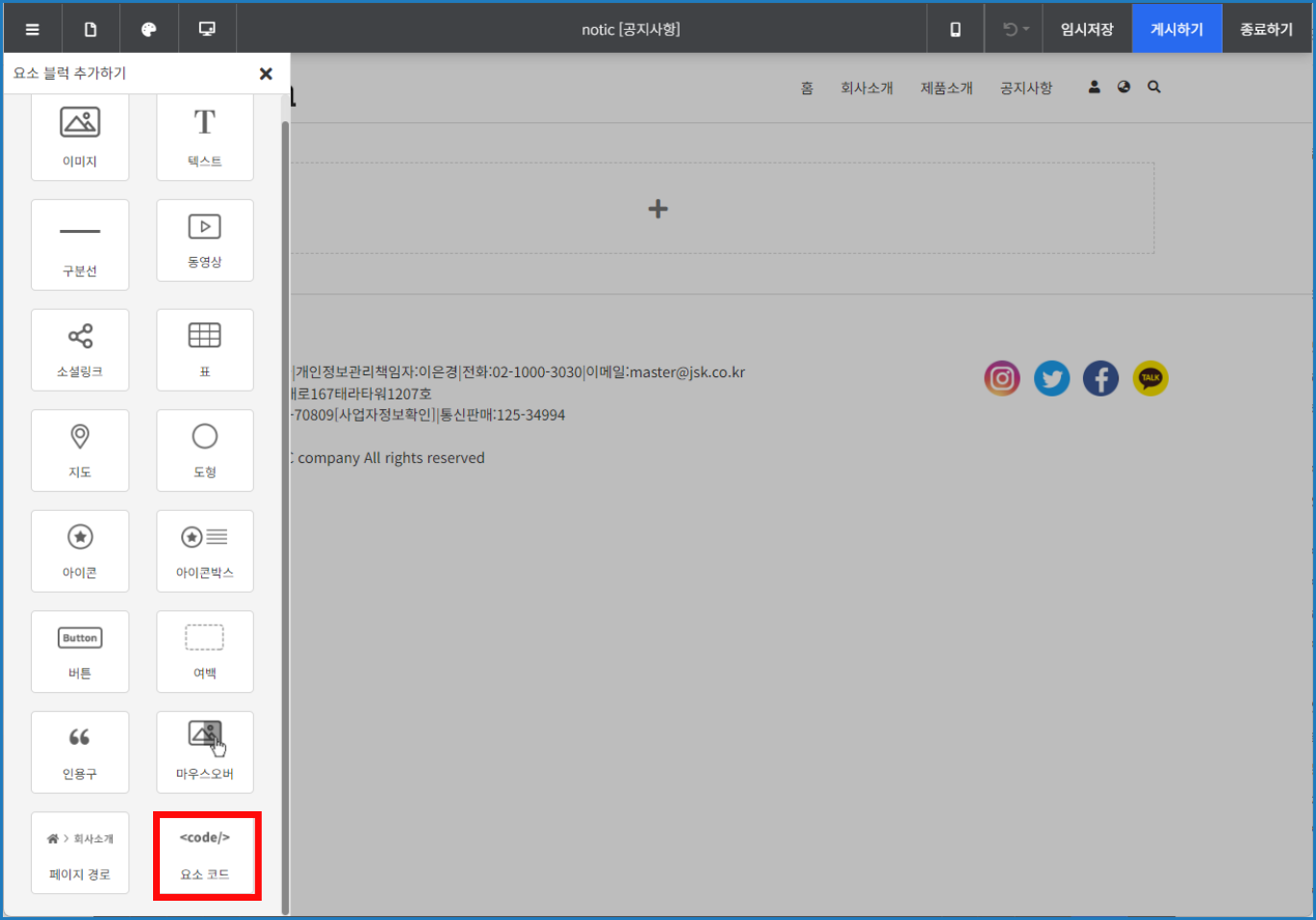
Task: Click the Instagram icon in footer
Action: tap(1001, 378)
